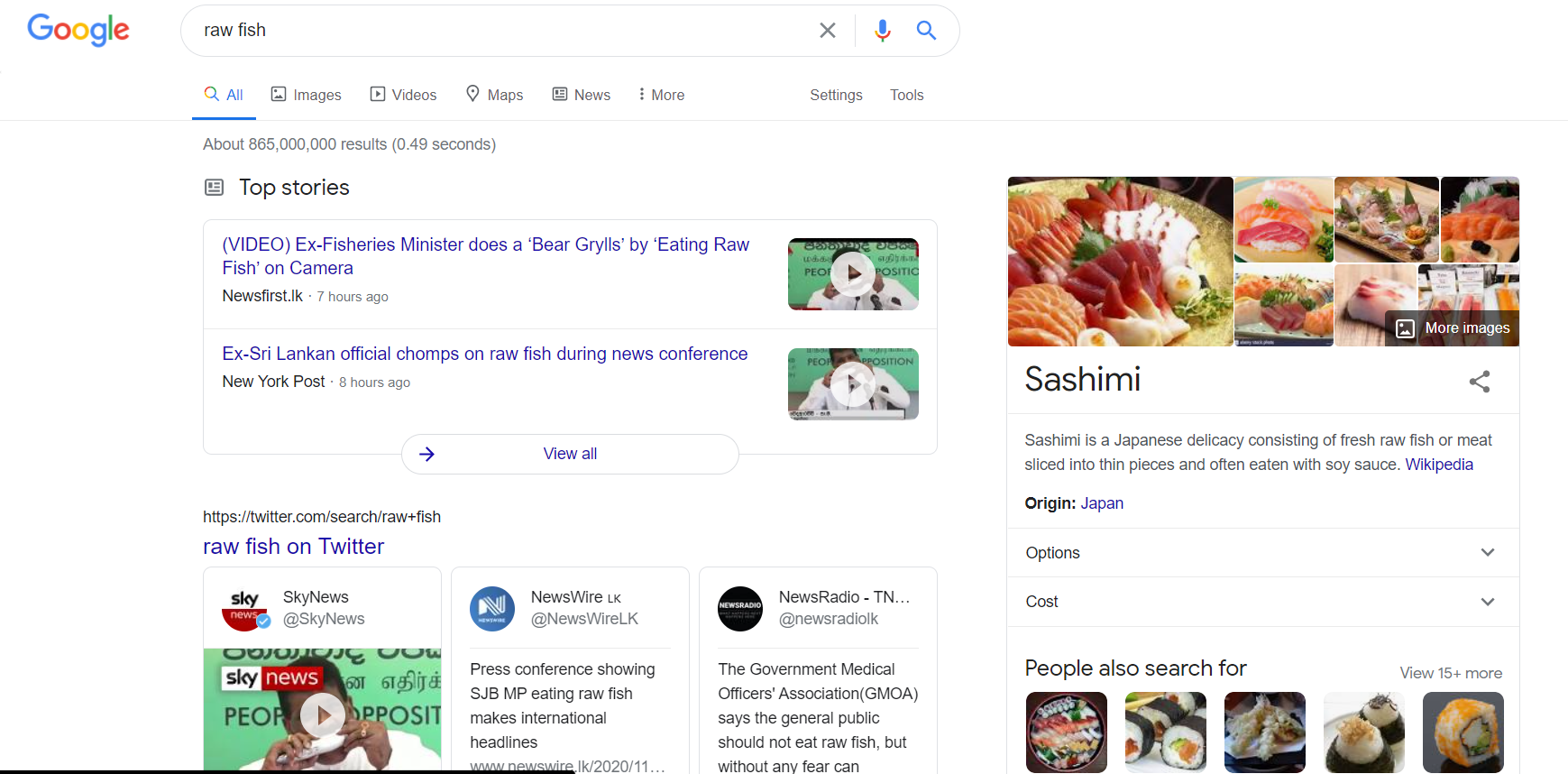Viewport: 1568px width, 774px height.
Task: Click the NewsRadio avatar icon
Action: pyautogui.click(x=740, y=609)
